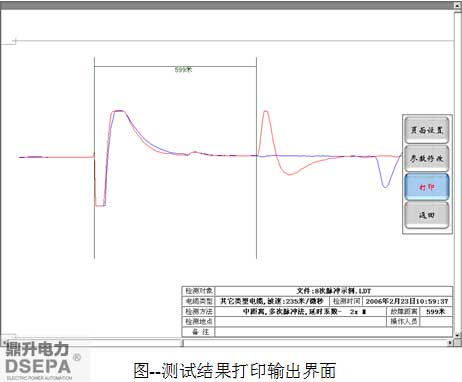This screenshot has width=462, height=382.
Task: Open the 页面设置 page setup button
Action: [427, 130]
